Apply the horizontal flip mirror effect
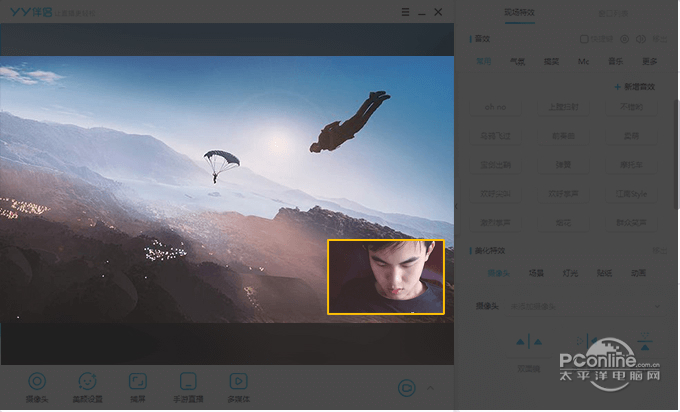Image resolution: width=680 pixels, height=412 pixels. coord(587,341)
